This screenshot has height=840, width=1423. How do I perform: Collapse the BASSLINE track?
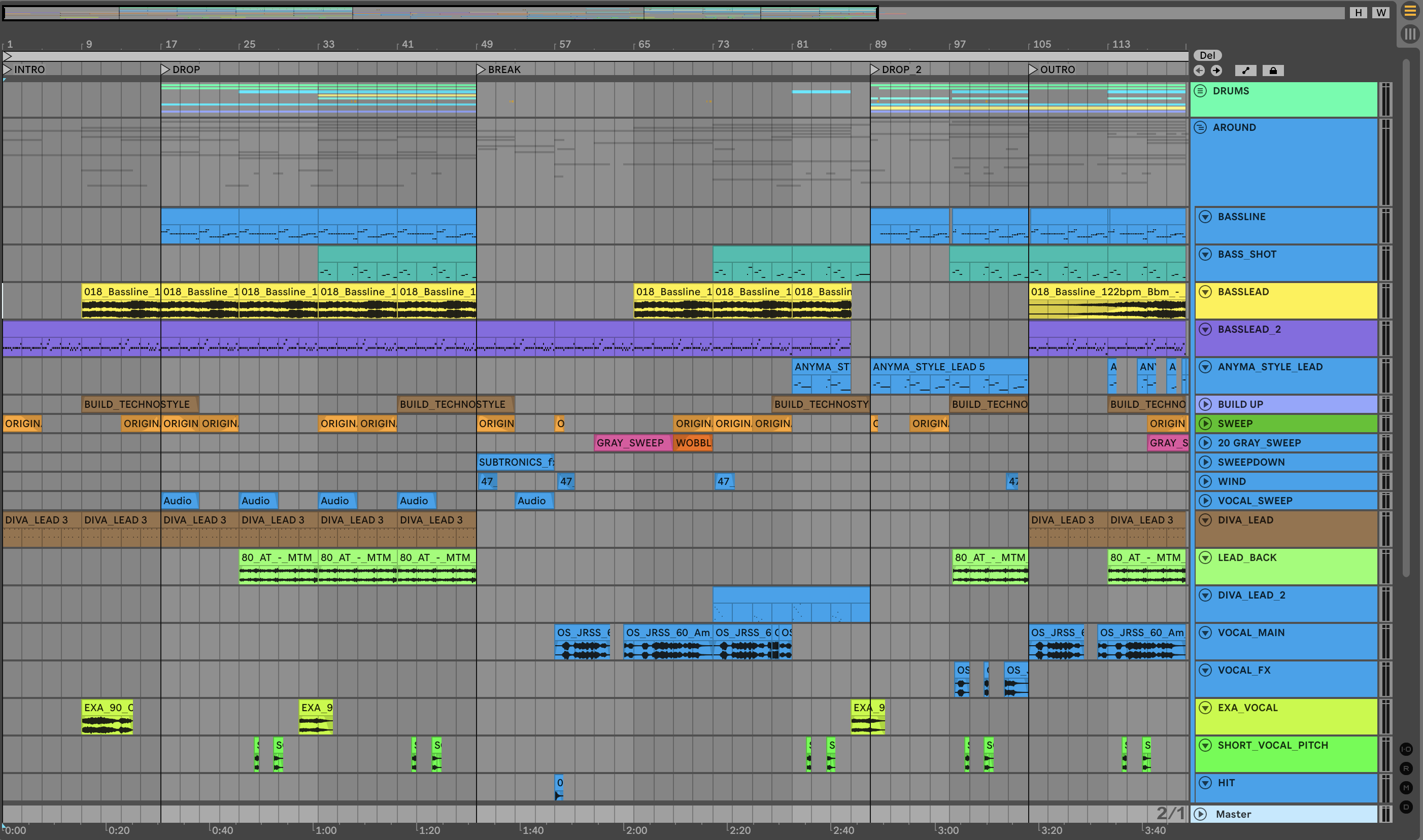coord(1206,217)
